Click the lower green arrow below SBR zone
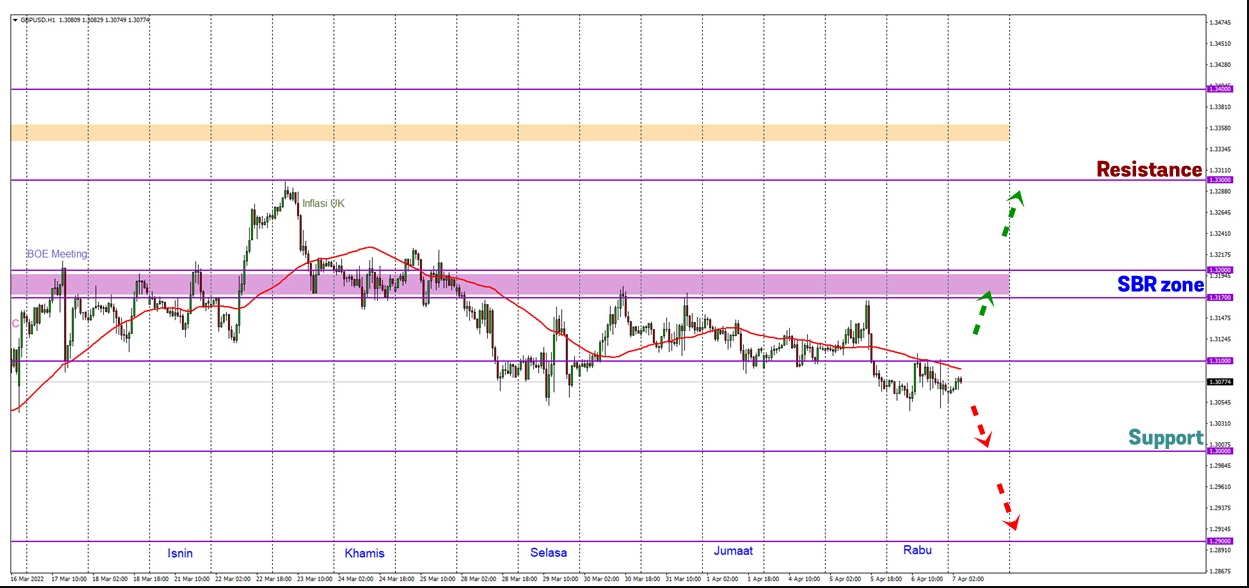The width and height of the screenshot is (1249, 588). [x=981, y=312]
